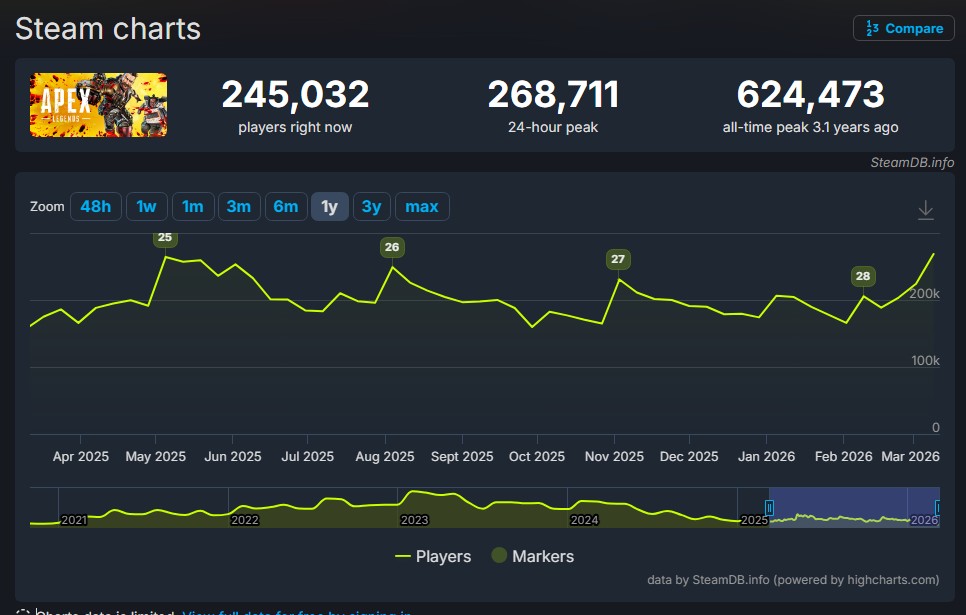Set chart zoom to 1w
Screen dimensions: 966x615
(x=146, y=207)
